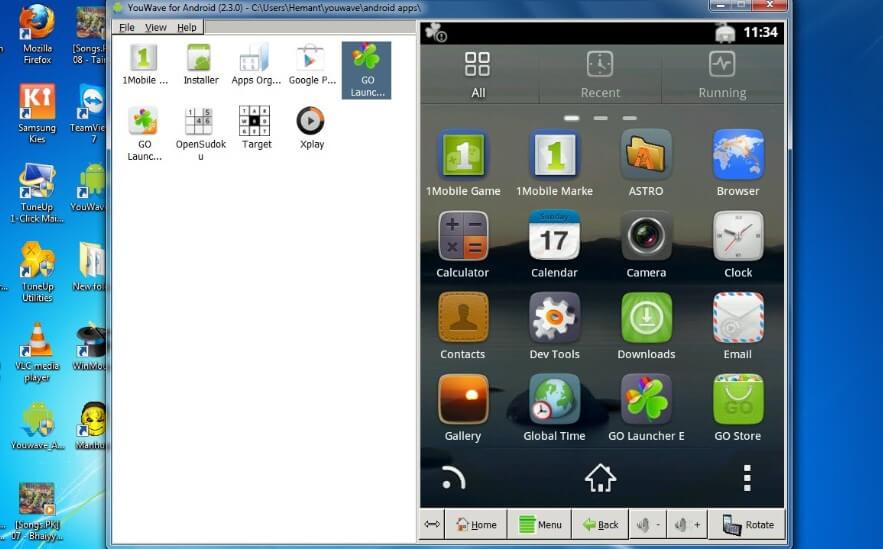Screen dimensions: 883x549
Task: Open the Downloads app
Action: coord(646,327)
